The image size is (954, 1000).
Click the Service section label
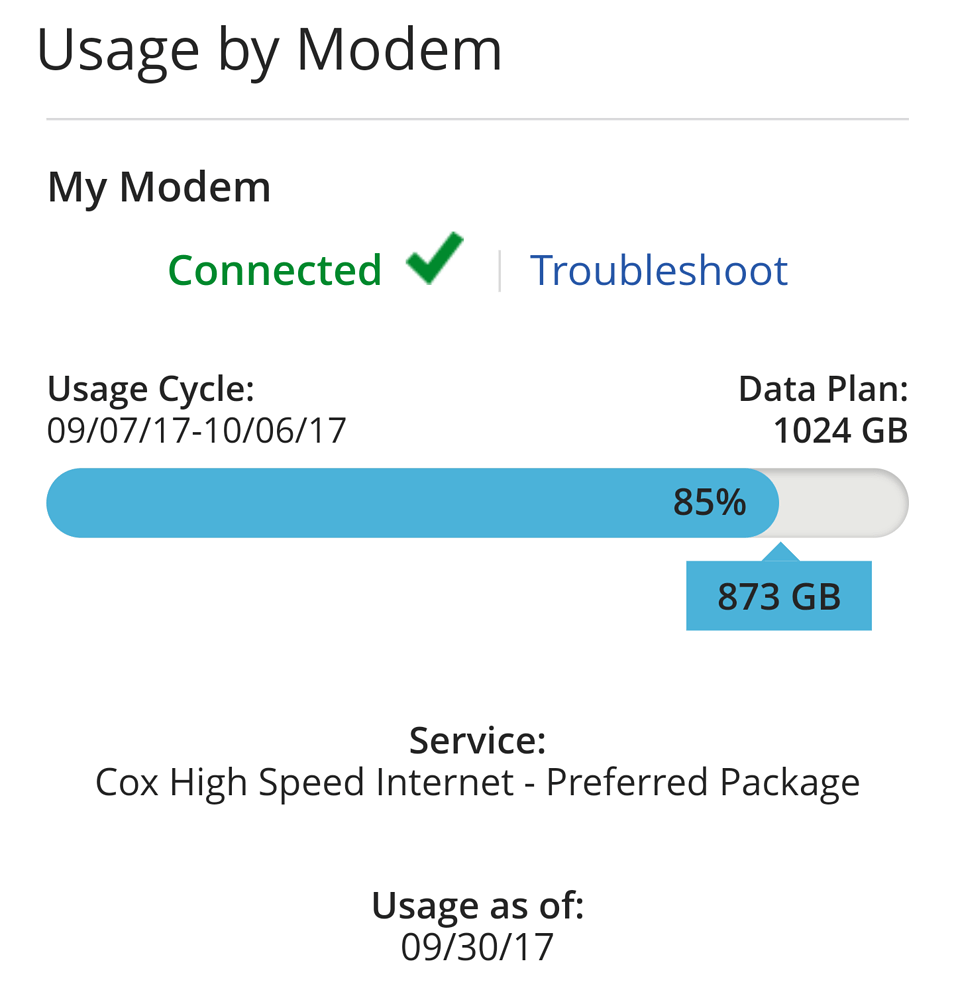[477, 740]
